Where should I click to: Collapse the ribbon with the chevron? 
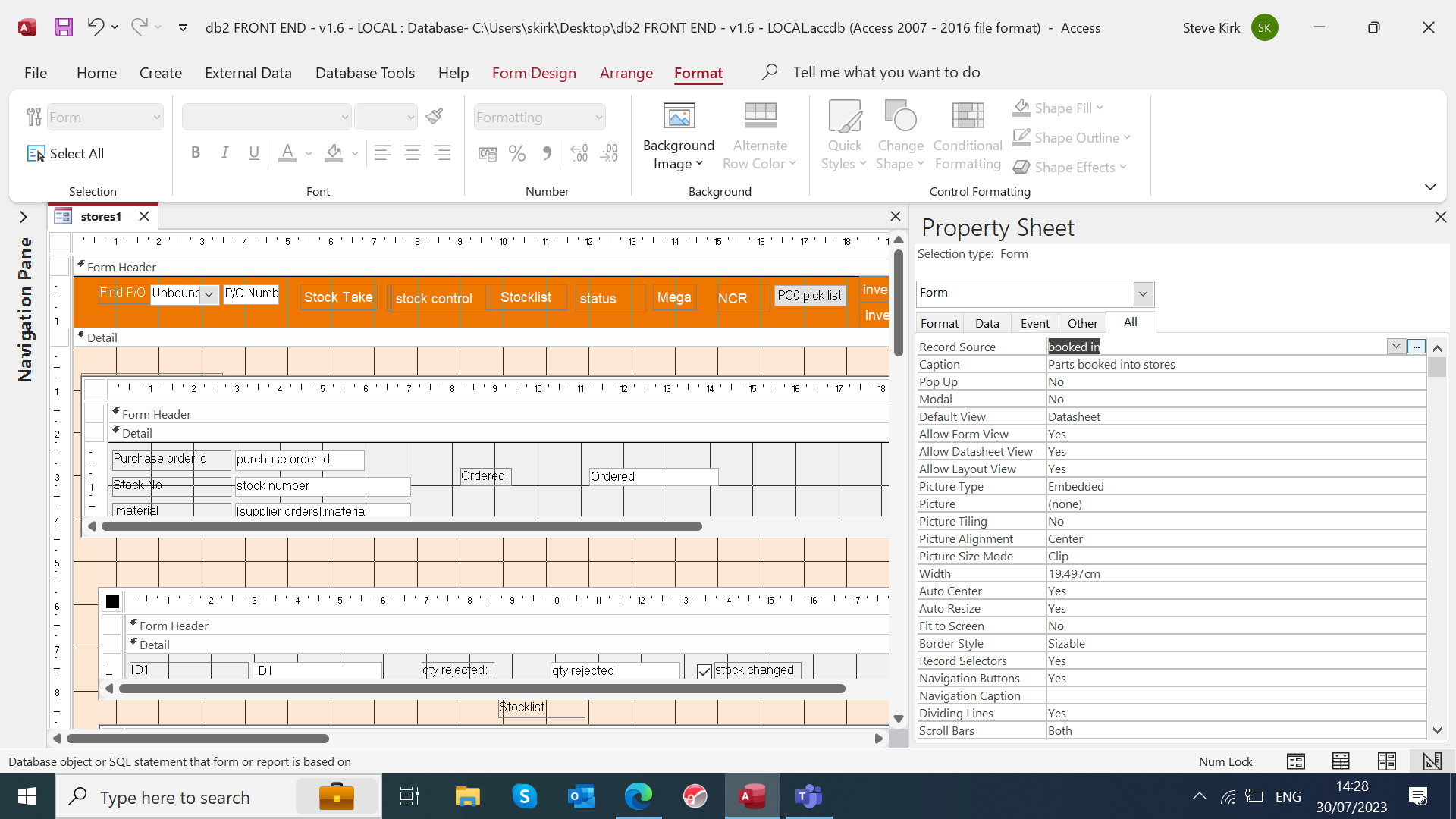(1430, 187)
